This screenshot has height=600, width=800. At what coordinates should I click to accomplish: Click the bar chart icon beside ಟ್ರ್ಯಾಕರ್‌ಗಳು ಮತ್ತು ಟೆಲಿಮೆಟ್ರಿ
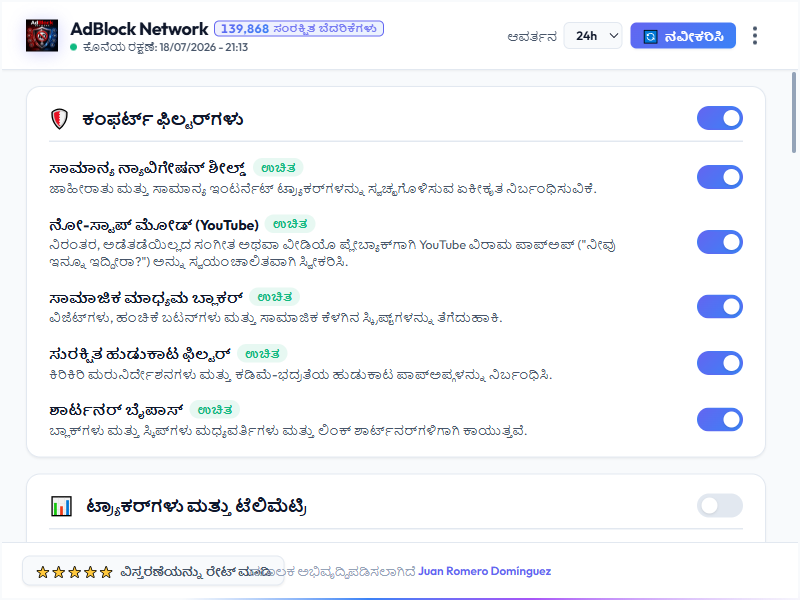[61, 506]
